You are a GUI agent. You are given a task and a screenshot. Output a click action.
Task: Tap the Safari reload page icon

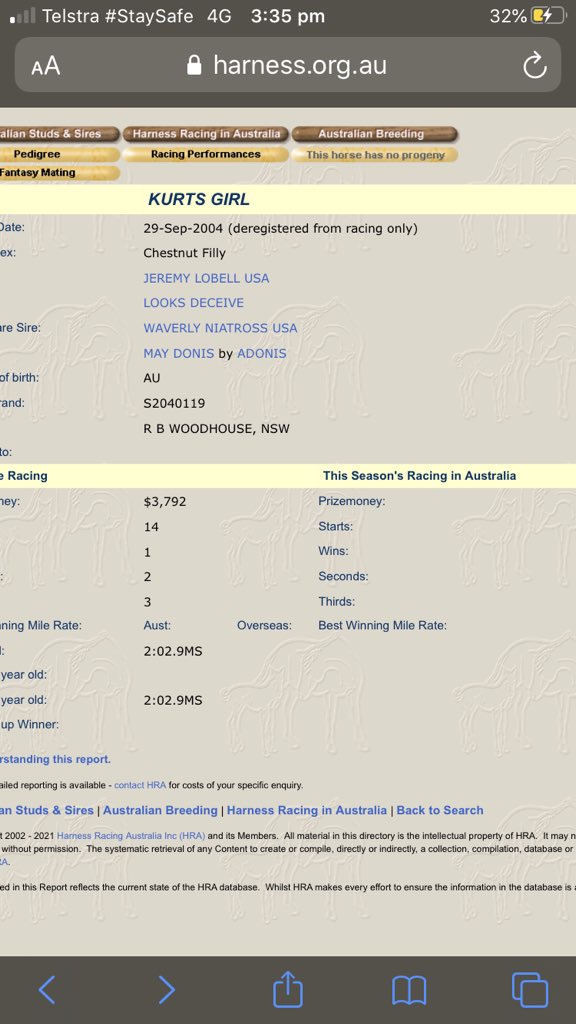click(534, 65)
